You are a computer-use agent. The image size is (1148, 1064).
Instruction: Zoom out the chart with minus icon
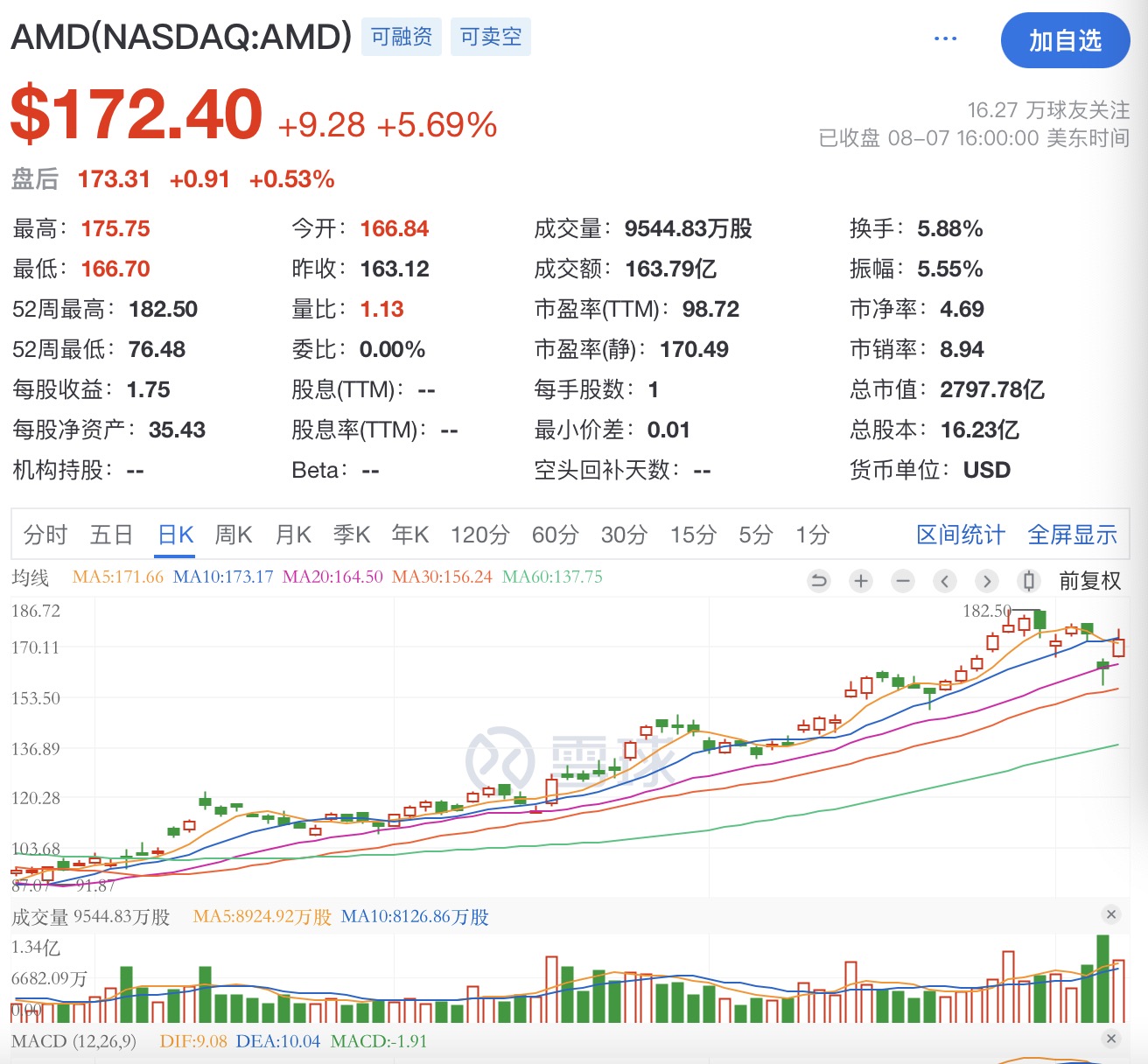pos(903,581)
